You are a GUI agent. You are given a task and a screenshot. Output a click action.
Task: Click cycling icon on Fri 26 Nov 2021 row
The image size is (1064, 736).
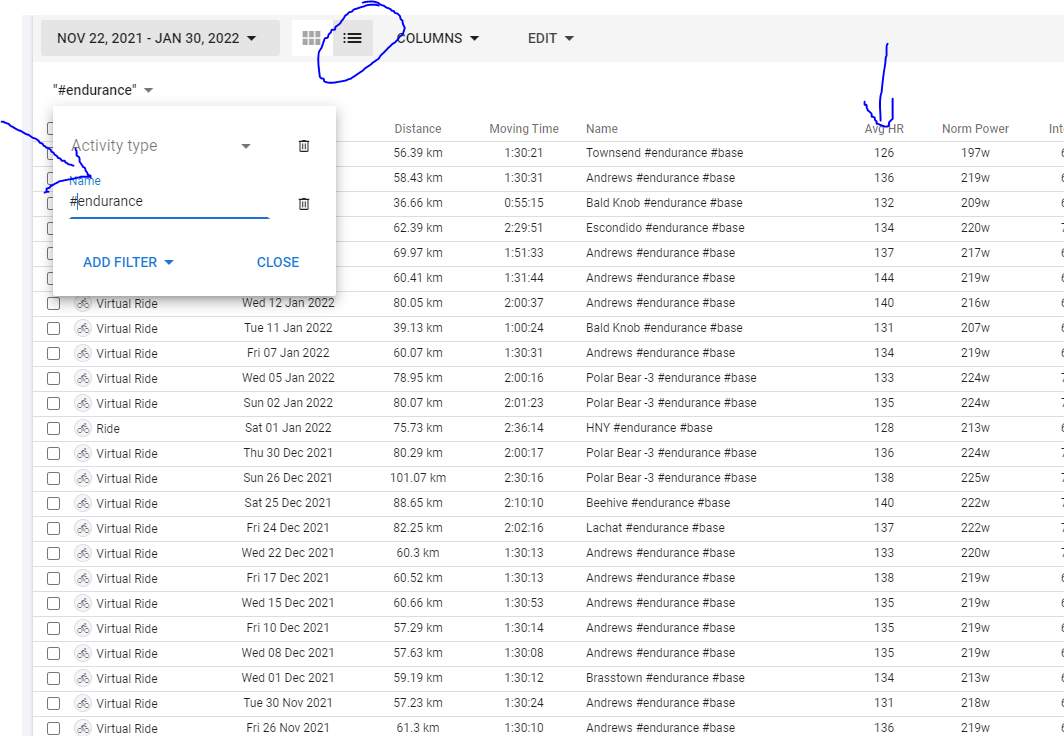coord(83,728)
